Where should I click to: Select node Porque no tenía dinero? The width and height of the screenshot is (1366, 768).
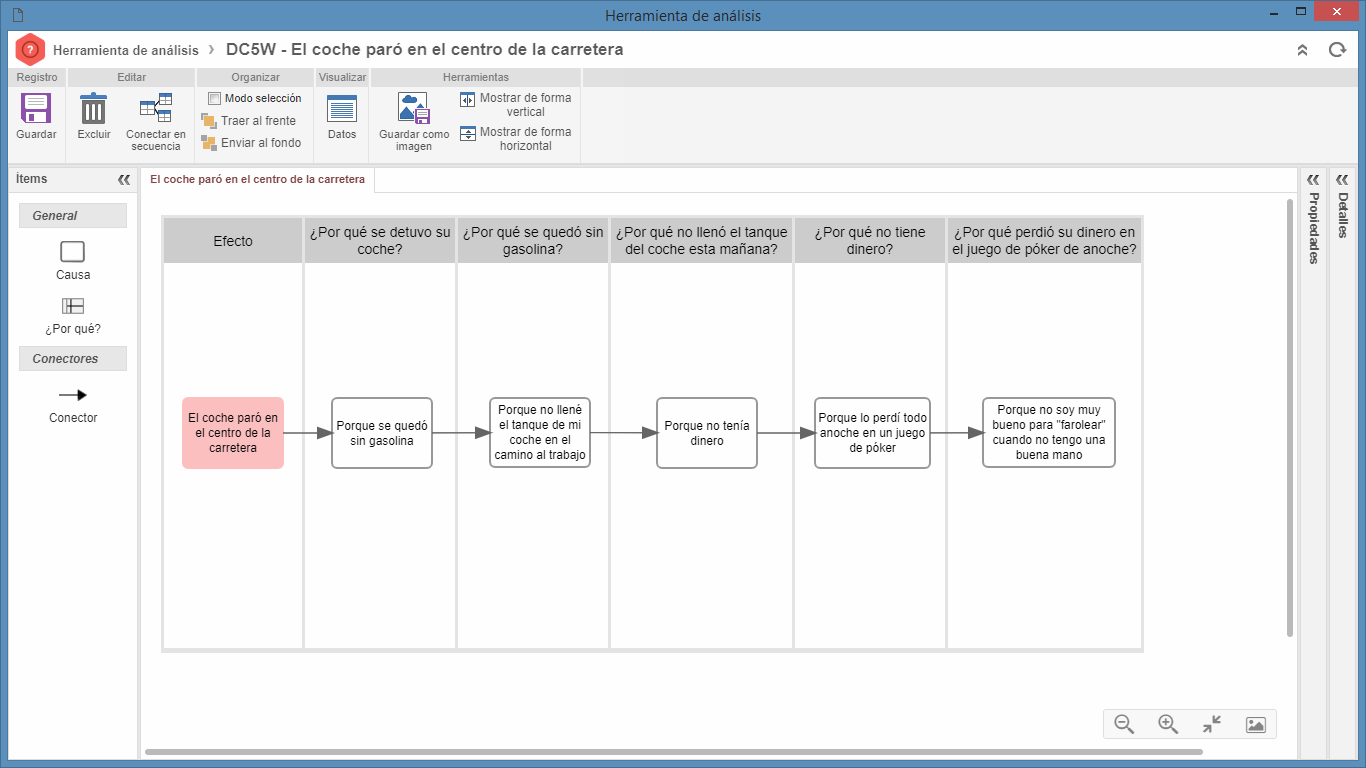point(707,433)
